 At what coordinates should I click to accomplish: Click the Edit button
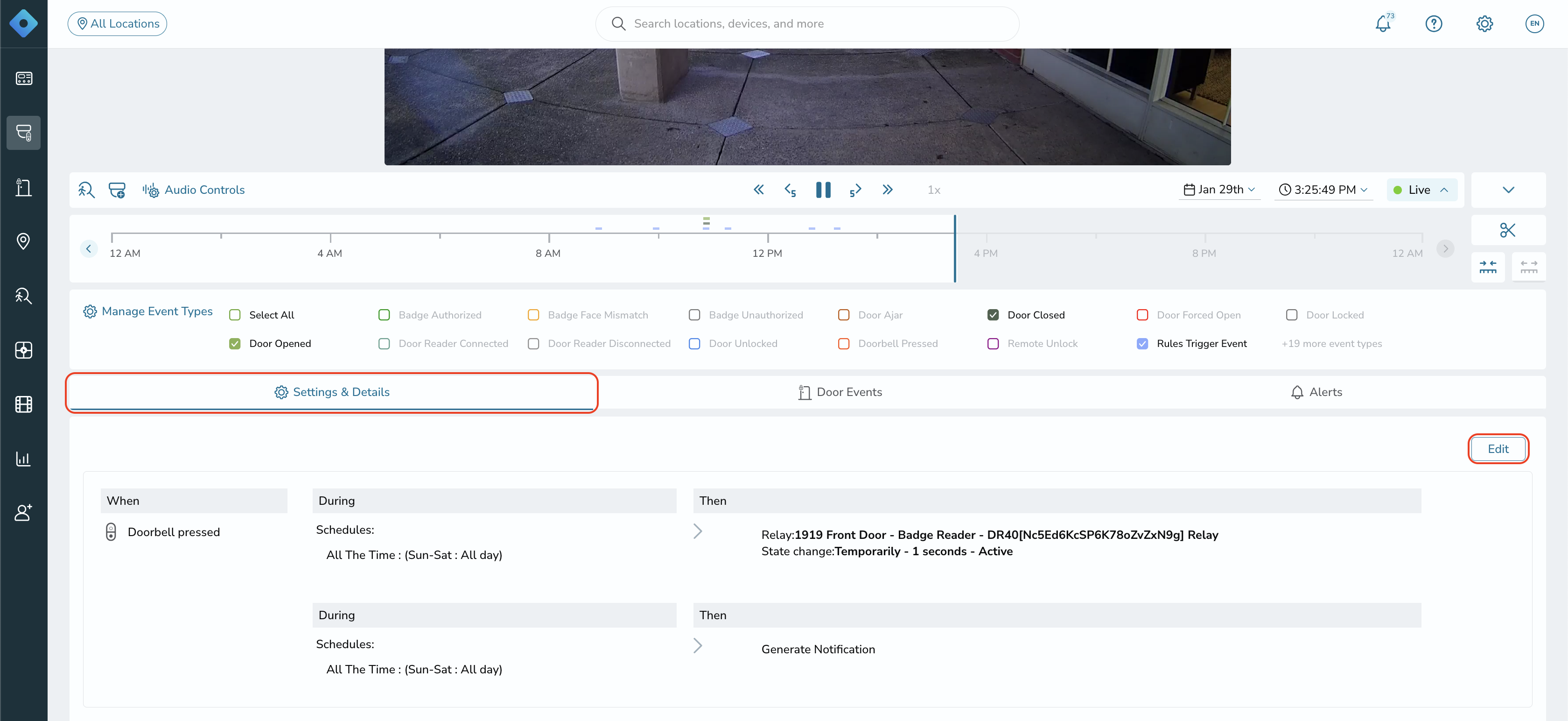(x=1498, y=449)
